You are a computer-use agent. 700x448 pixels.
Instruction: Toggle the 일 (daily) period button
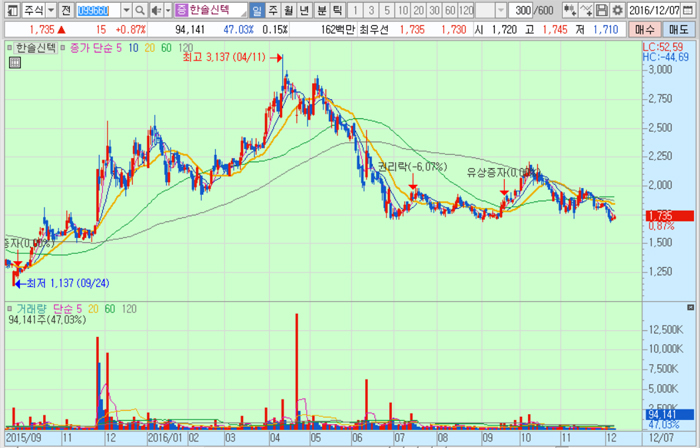pyautogui.click(x=257, y=10)
